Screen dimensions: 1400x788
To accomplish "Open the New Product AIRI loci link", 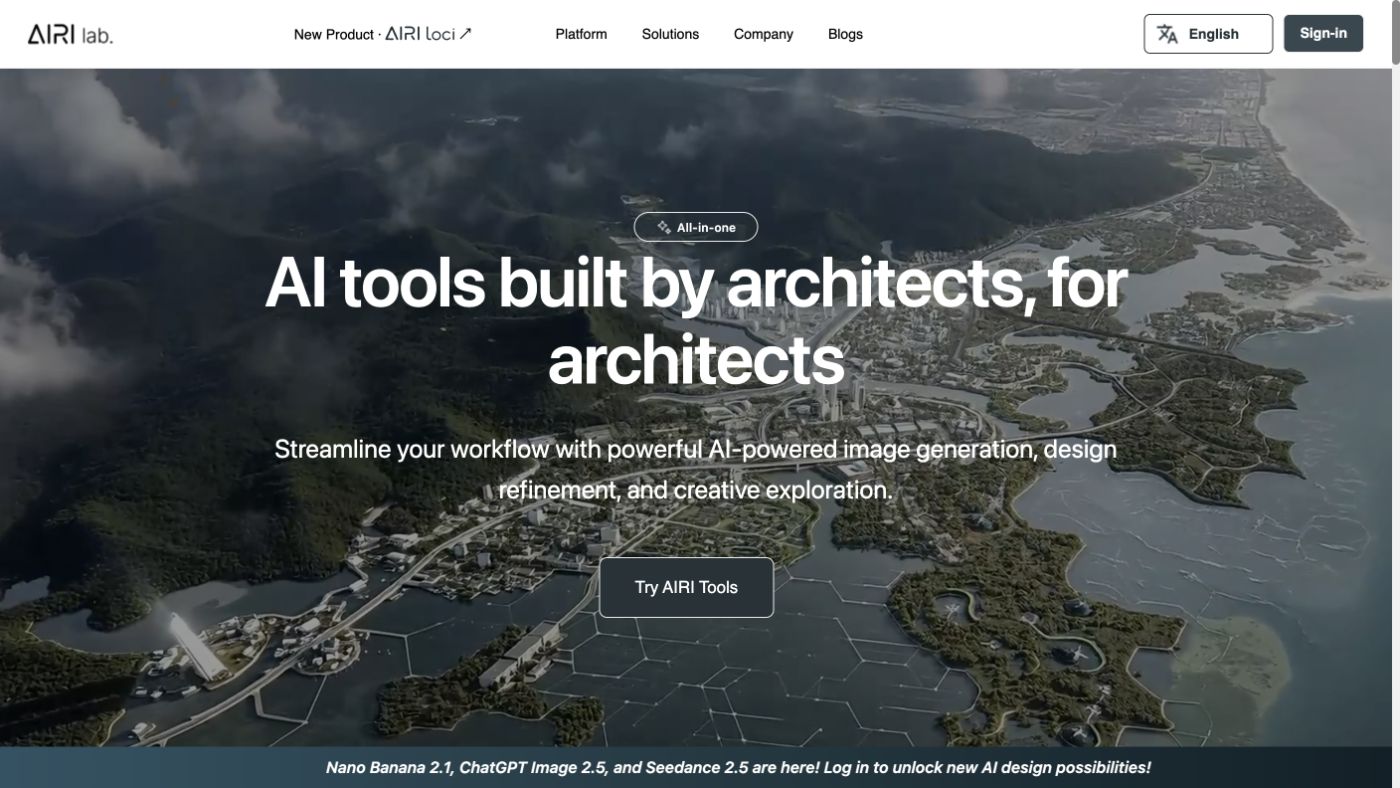I will [383, 34].
